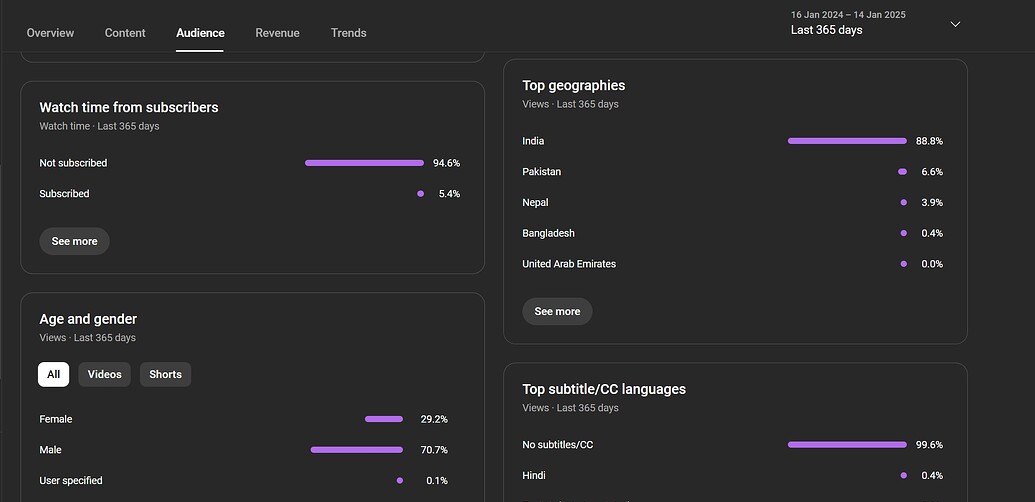Click the Male viewers percentage bar

356,450
